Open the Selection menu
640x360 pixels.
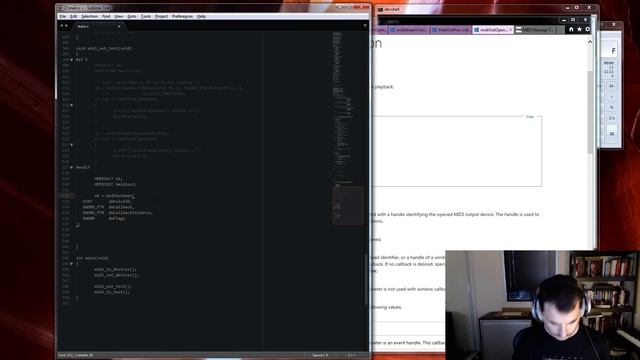click(x=89, y=16)
